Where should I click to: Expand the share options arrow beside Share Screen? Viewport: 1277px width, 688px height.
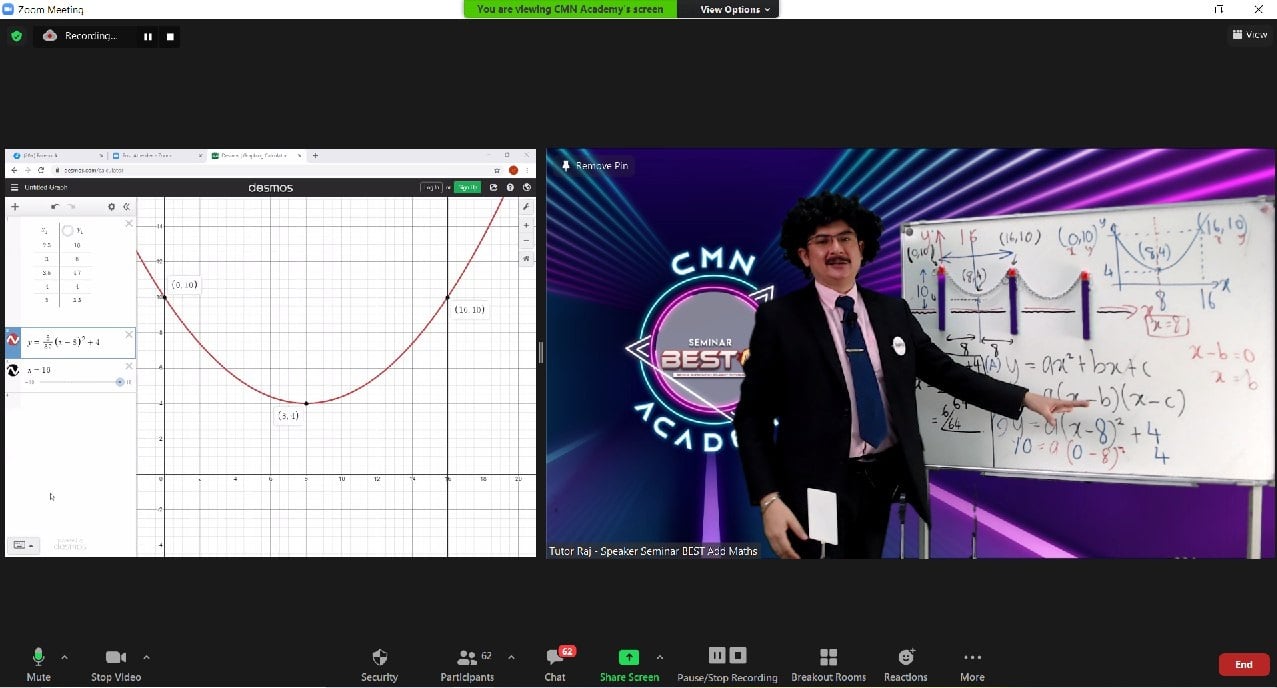659,657
